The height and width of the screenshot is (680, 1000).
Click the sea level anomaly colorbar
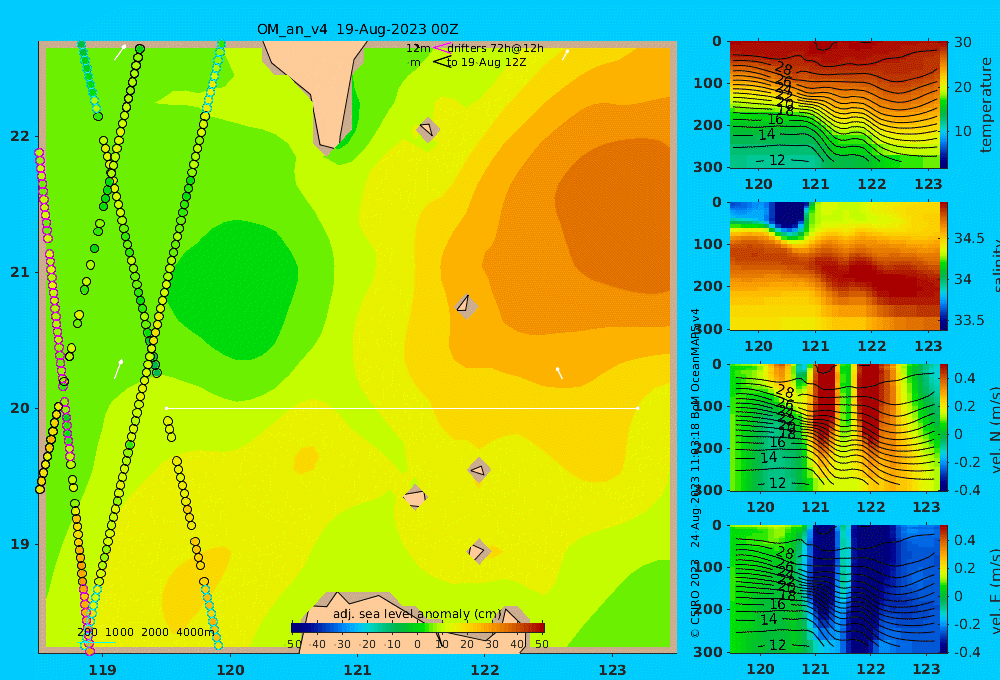(x=418, y=628)
